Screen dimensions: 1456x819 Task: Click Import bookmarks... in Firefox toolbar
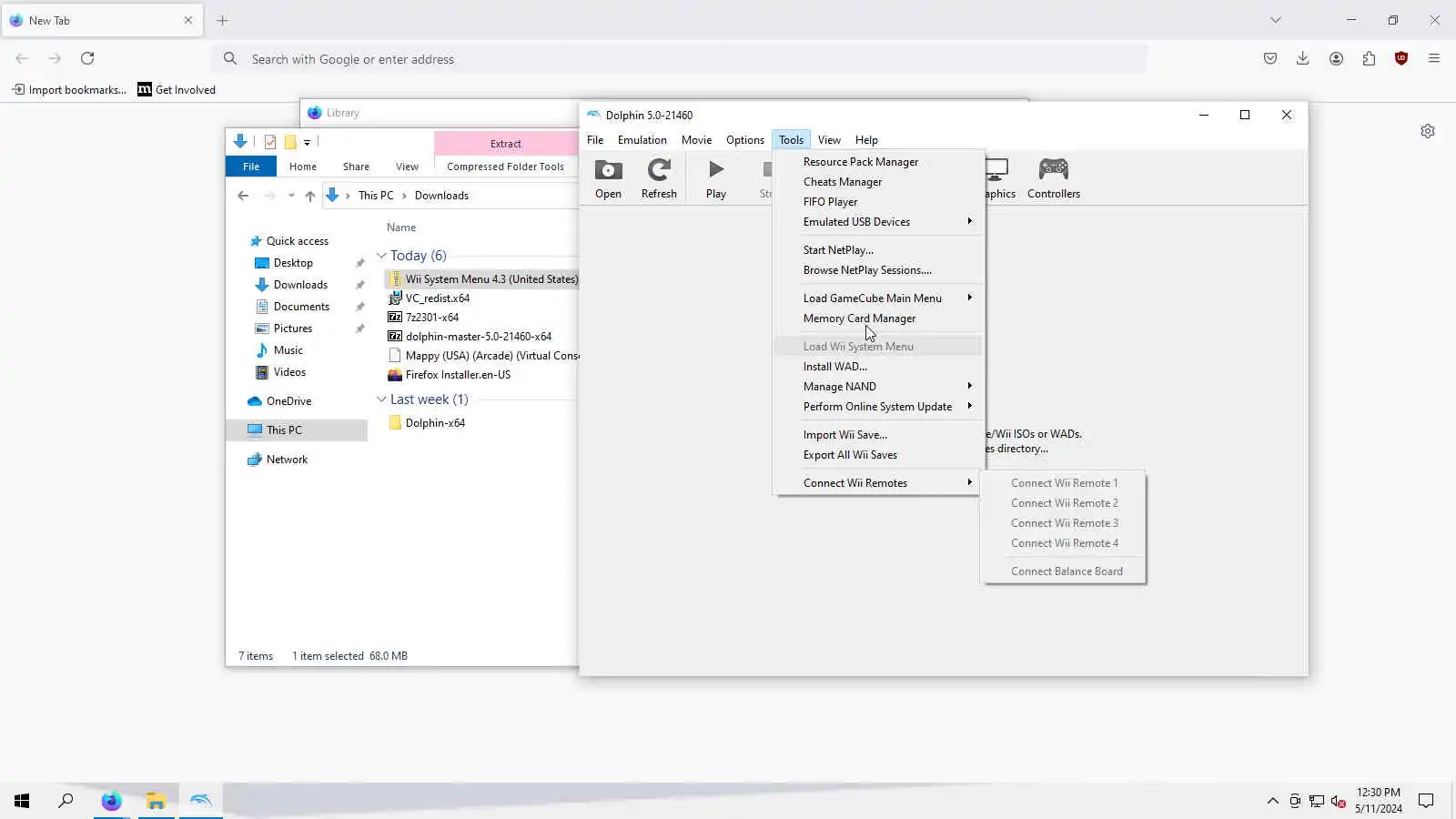69,89
